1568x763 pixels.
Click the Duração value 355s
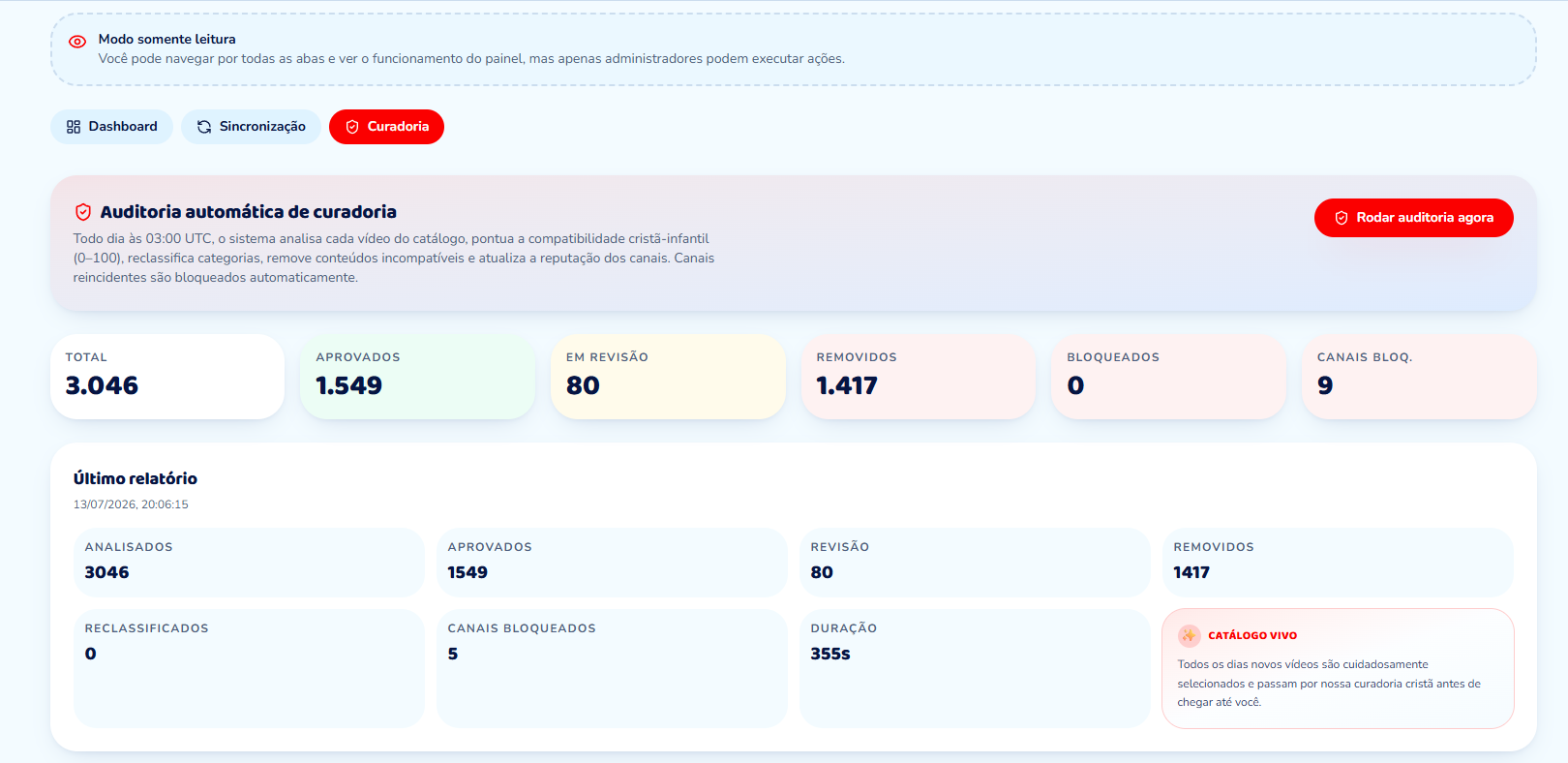[x=830, y=654]
